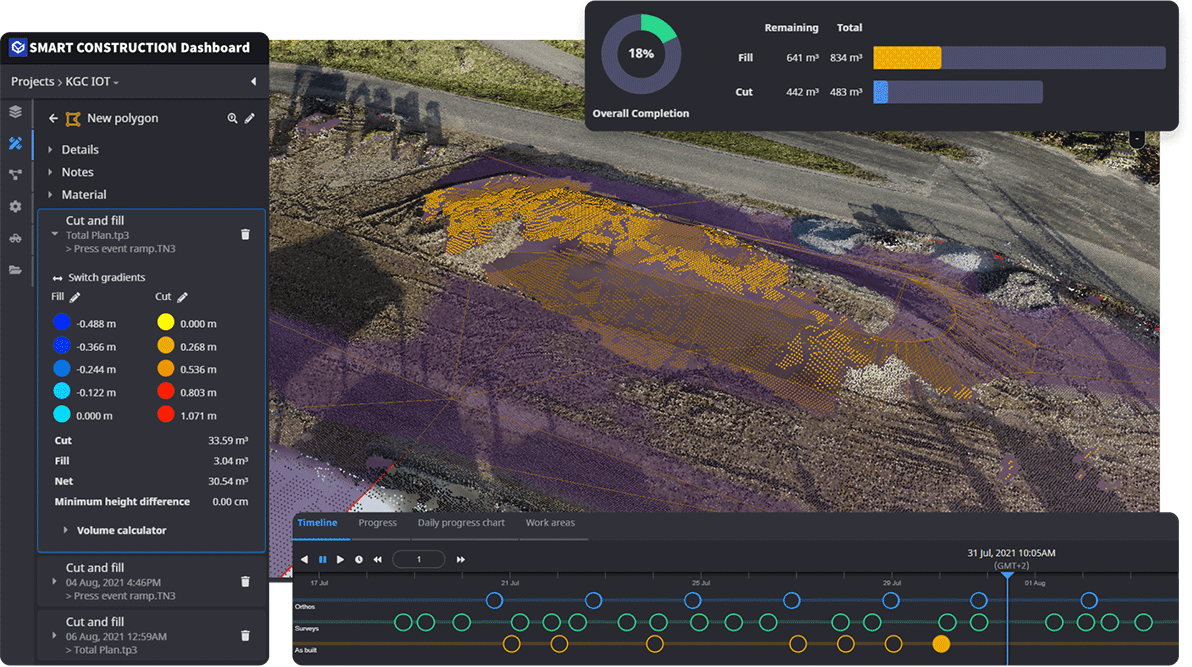Pick the yellow 0.000 m Cut swatch

[x=165, y=323]
